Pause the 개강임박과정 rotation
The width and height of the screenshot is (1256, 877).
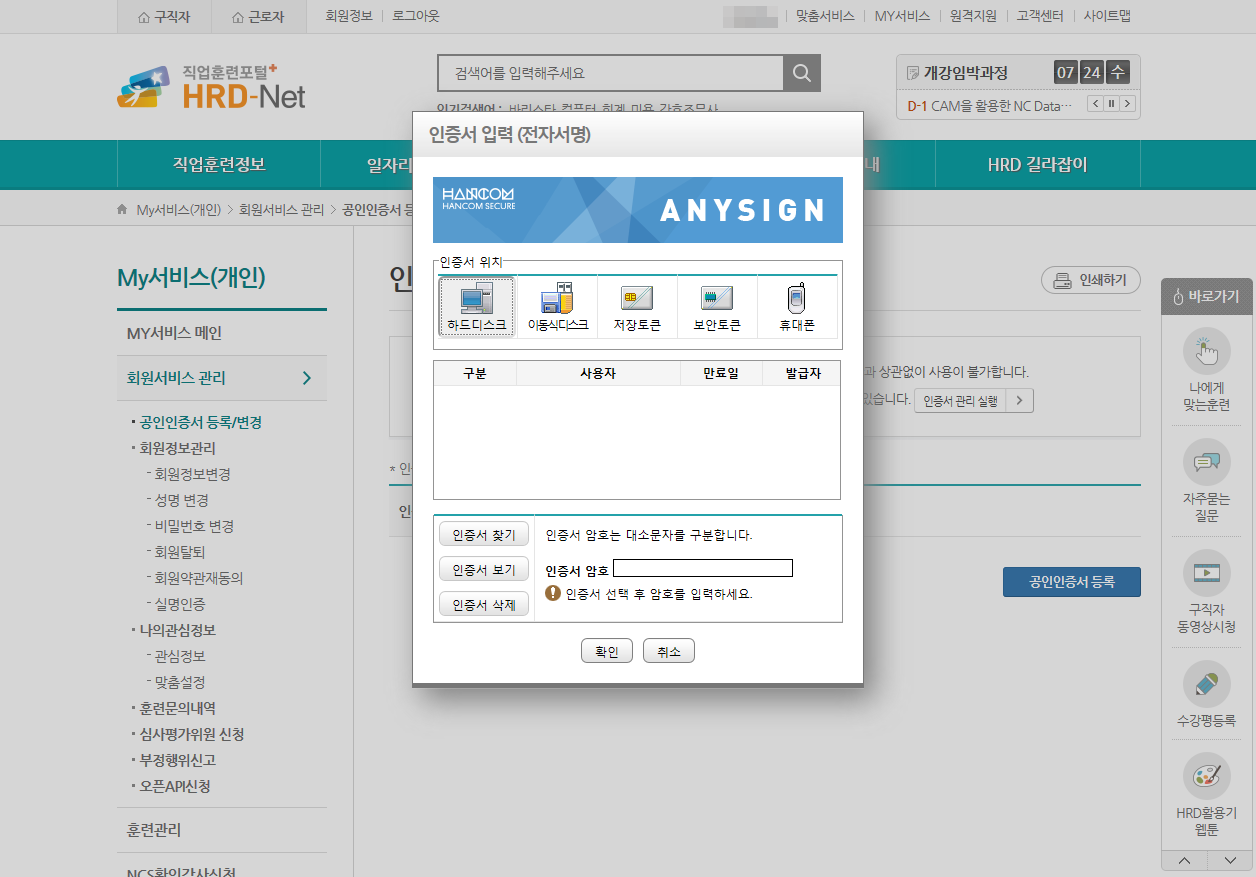coord(1111,104)
